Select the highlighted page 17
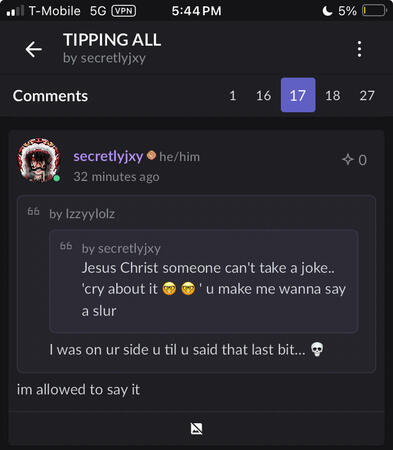 298,95
